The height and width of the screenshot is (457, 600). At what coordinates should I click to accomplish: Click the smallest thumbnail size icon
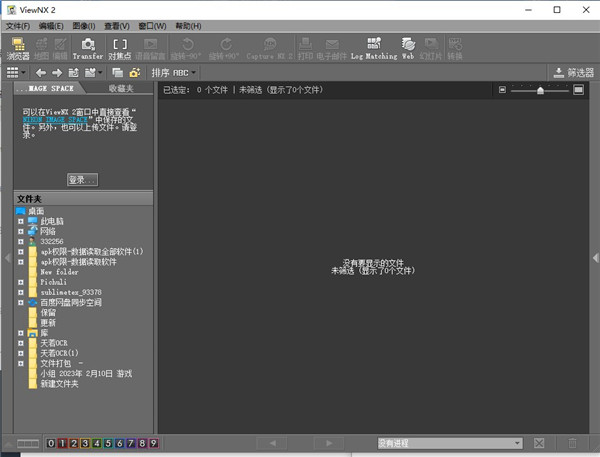(502, 90)
